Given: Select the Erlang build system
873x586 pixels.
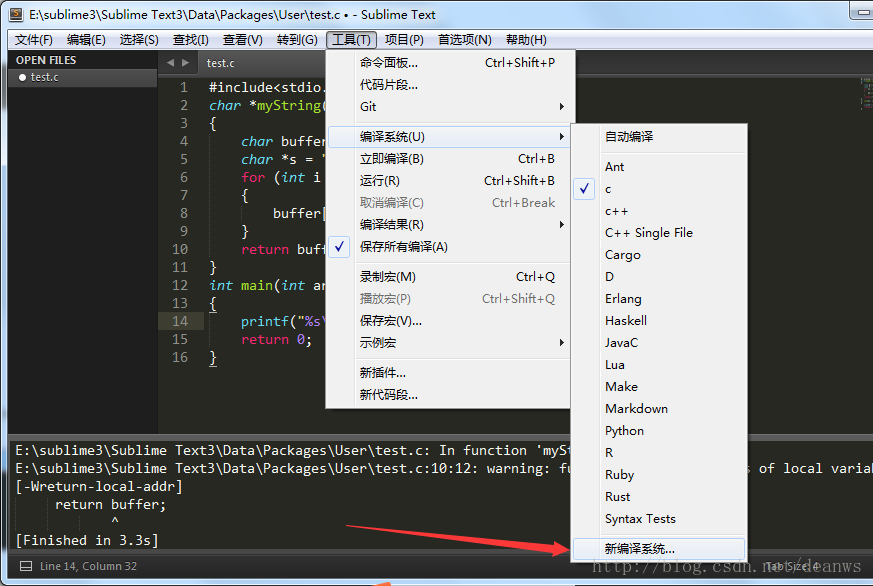Looking at the screenshot, I should click(x=659, y=299).
